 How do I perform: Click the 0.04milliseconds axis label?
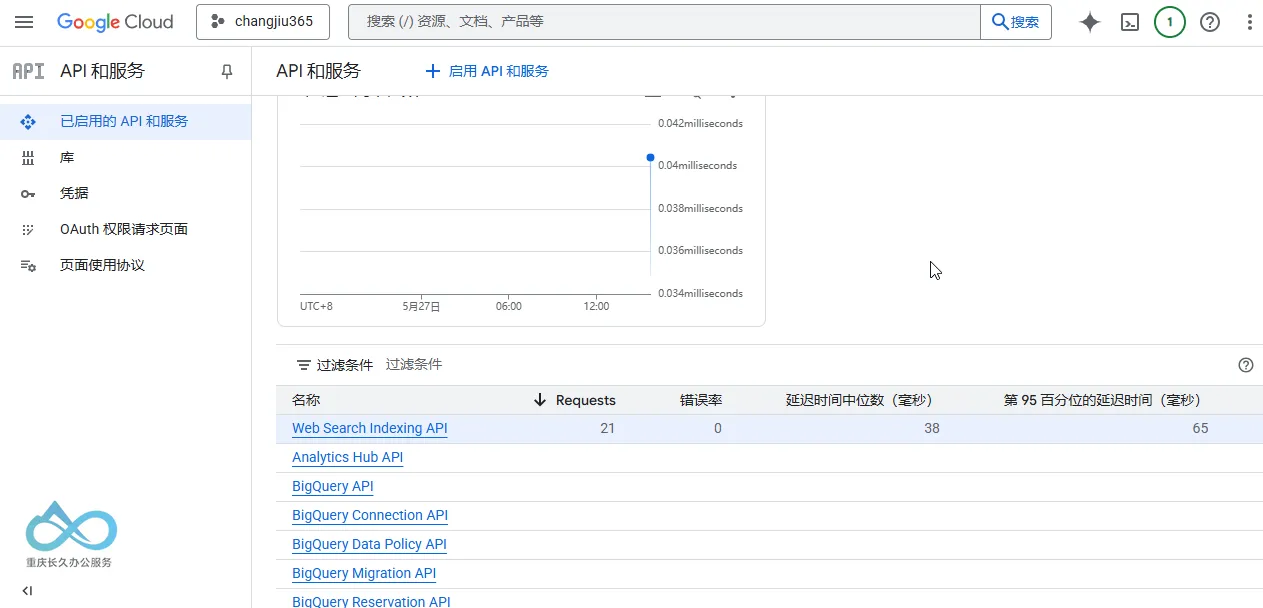(x=697, y=165)
